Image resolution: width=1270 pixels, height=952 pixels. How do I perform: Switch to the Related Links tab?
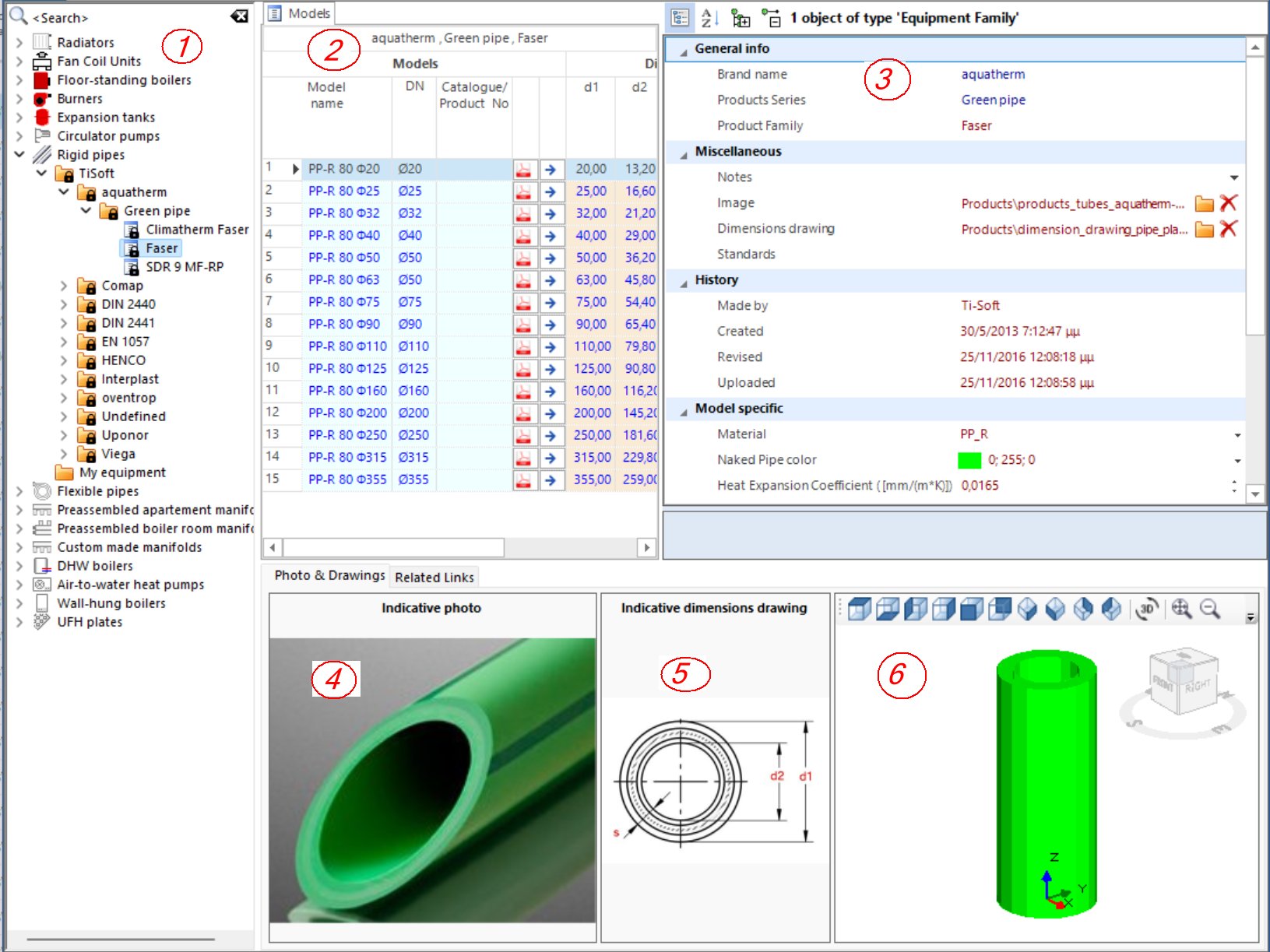tap(434, 577)
